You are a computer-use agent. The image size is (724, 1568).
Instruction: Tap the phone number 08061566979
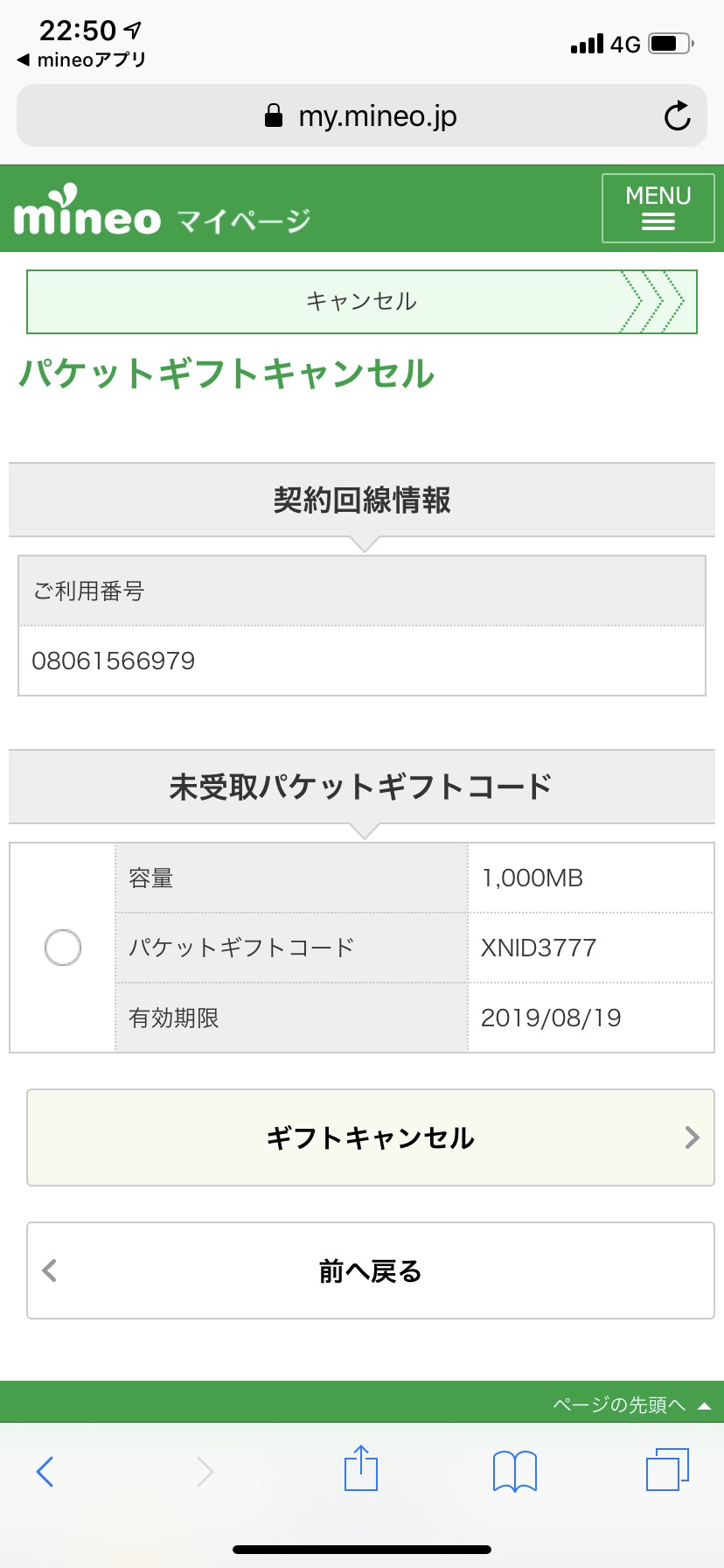114,661
